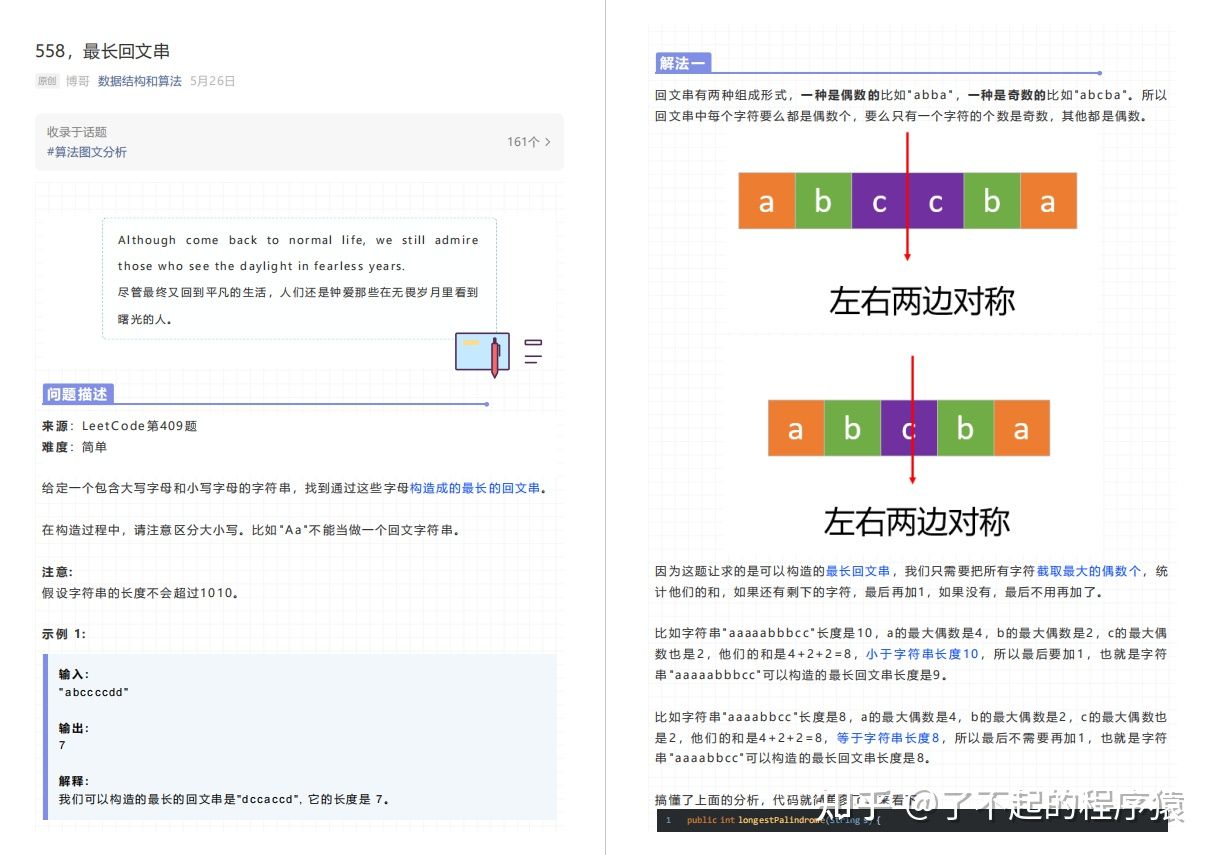Click the output value 7

[62, 745]
